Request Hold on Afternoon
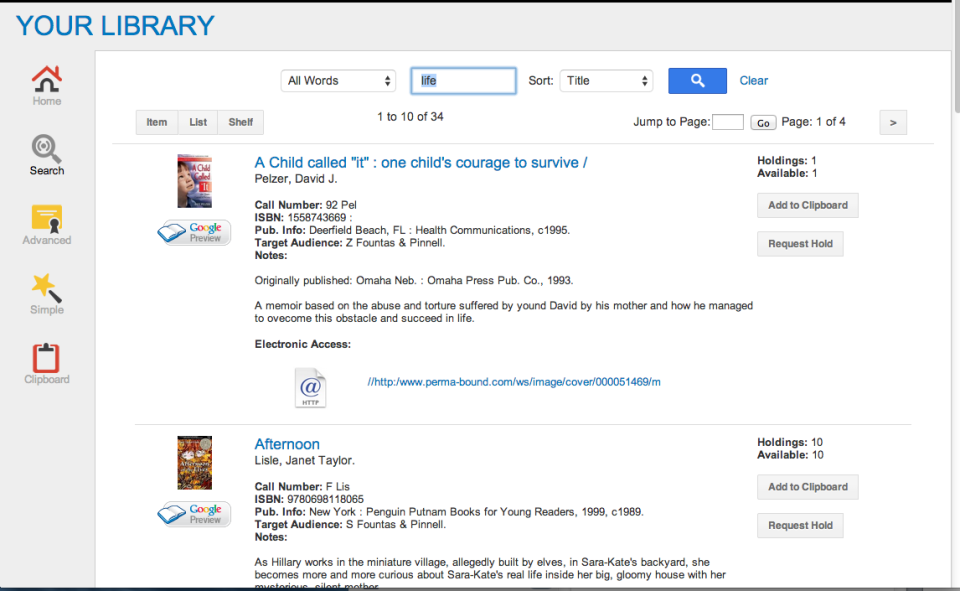The width and height of the screenshot is (960, 591). (800, 525)
